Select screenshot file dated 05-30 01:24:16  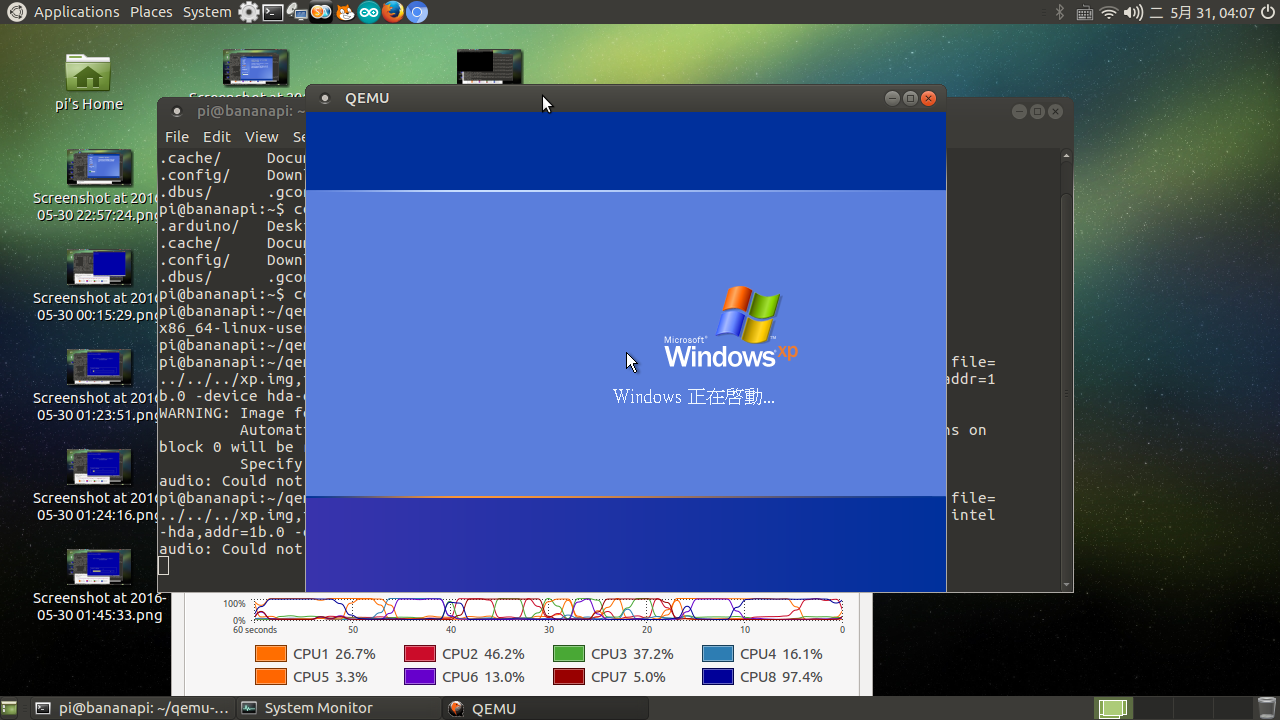click(x=99, y=485)
